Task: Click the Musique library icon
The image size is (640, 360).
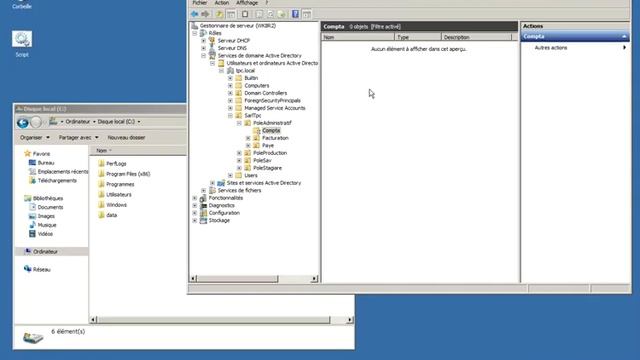Action: [32, 225]
